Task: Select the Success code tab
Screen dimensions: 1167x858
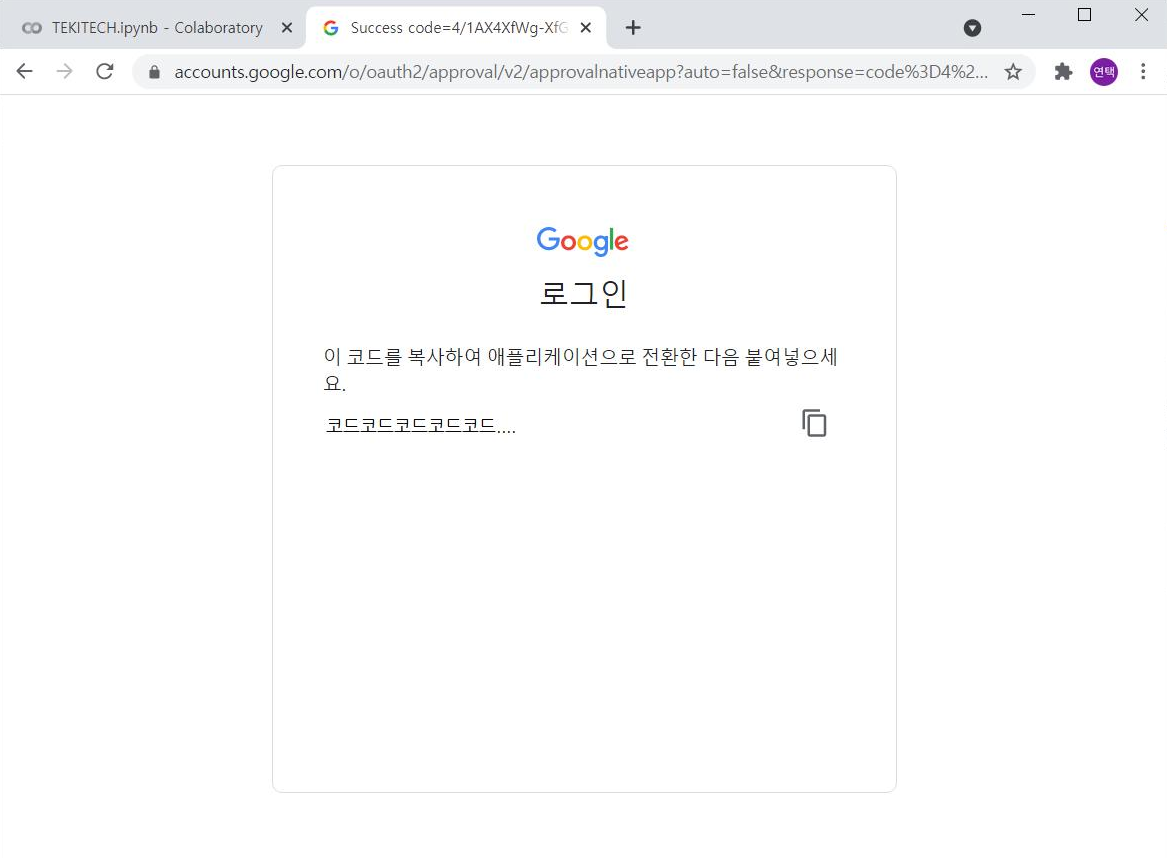Action: [x=456, y=28]
